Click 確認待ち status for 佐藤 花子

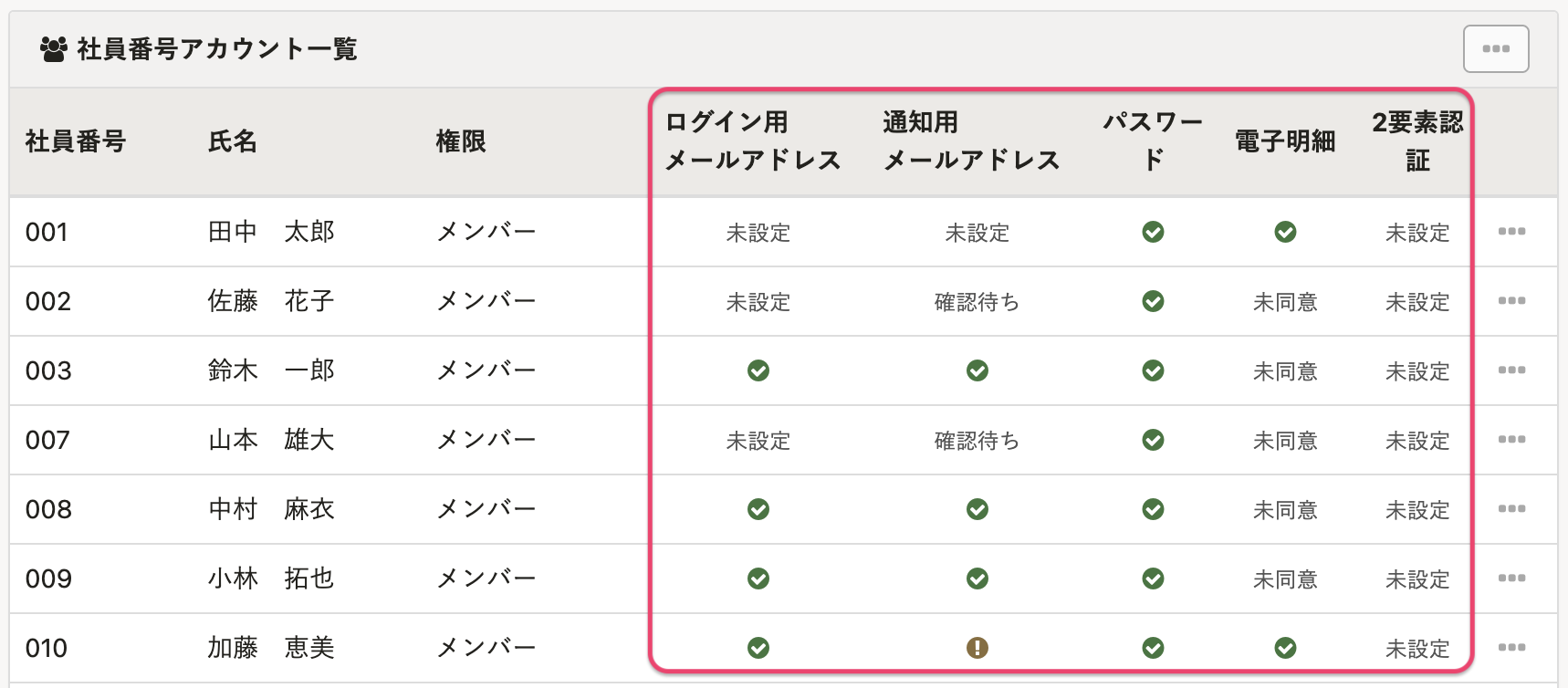[977, 302]
